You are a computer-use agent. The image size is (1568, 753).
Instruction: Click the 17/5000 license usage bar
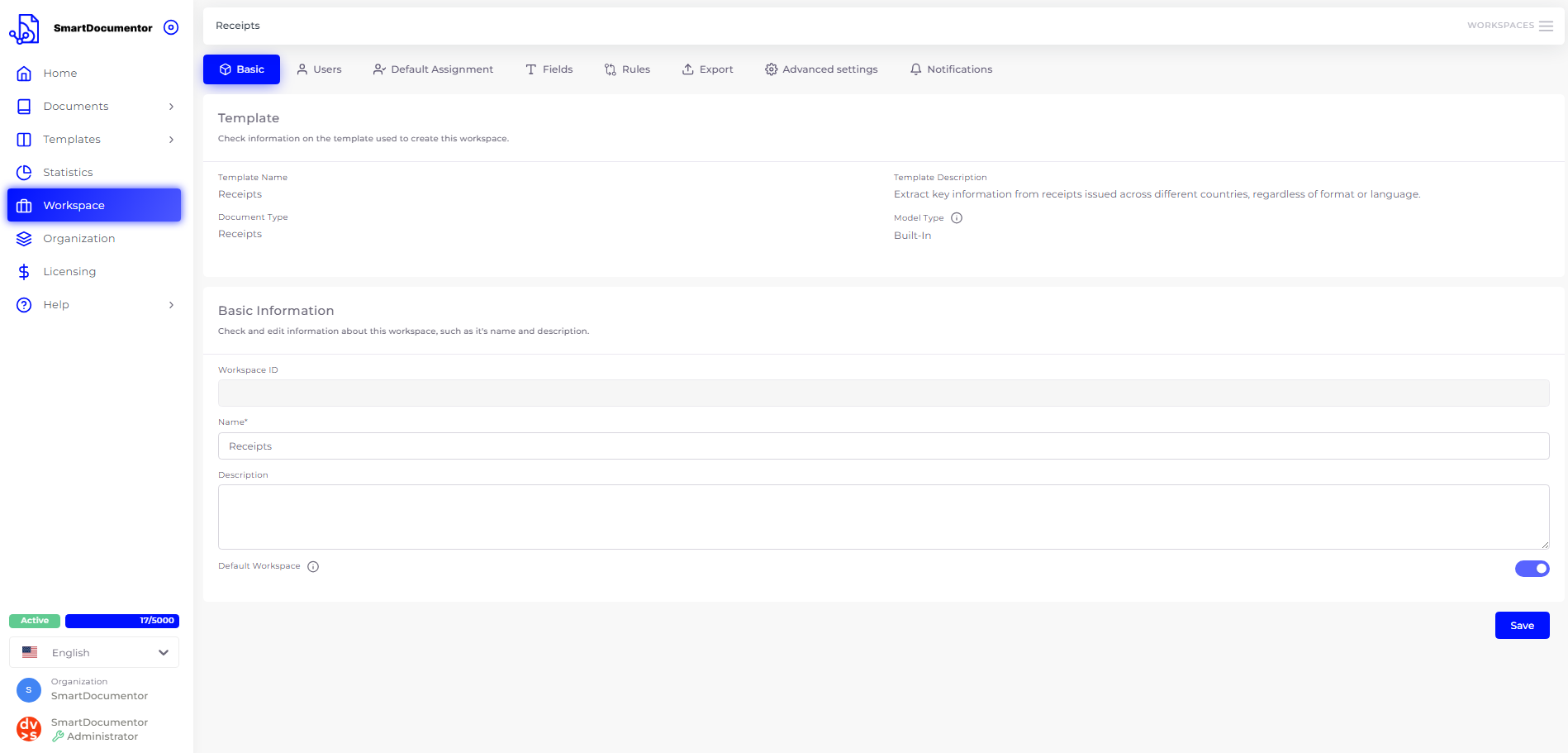pyautogui.click(x=122, y=621)
